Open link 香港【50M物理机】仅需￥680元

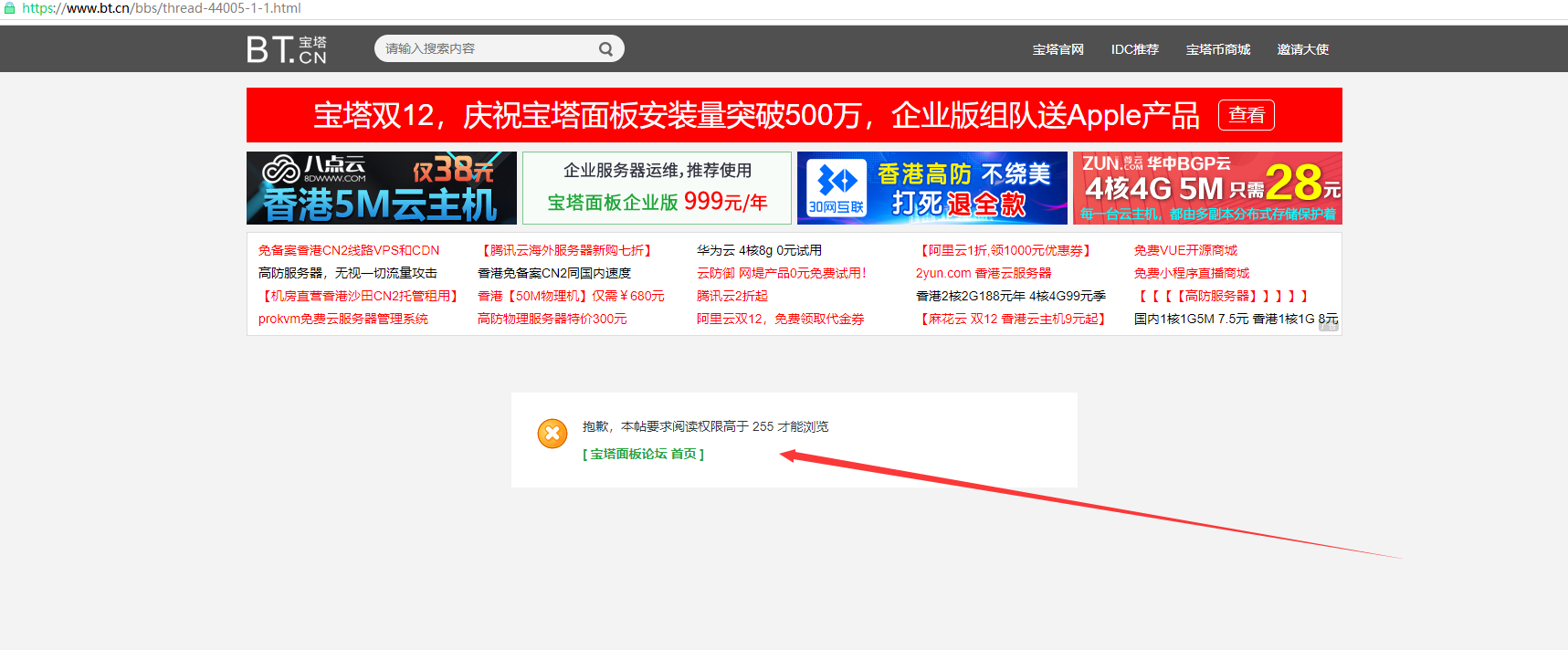571,296
